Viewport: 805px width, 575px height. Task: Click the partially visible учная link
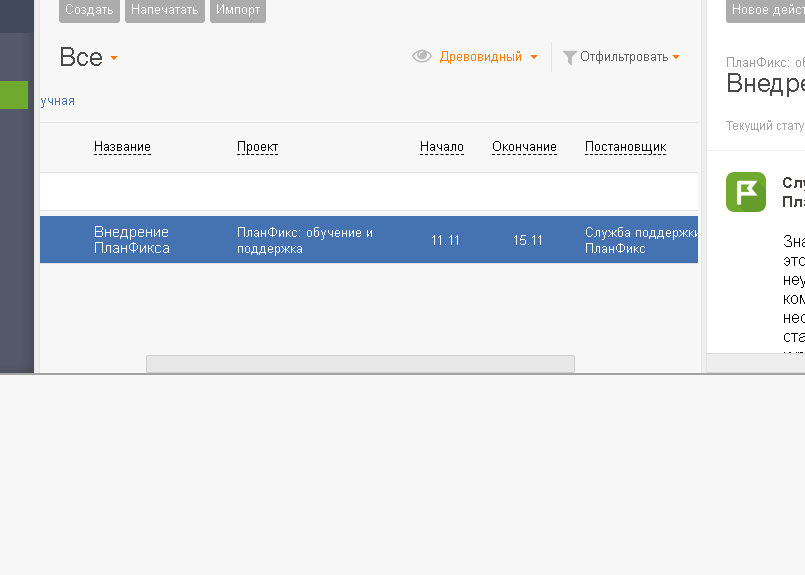click(58, 101)
